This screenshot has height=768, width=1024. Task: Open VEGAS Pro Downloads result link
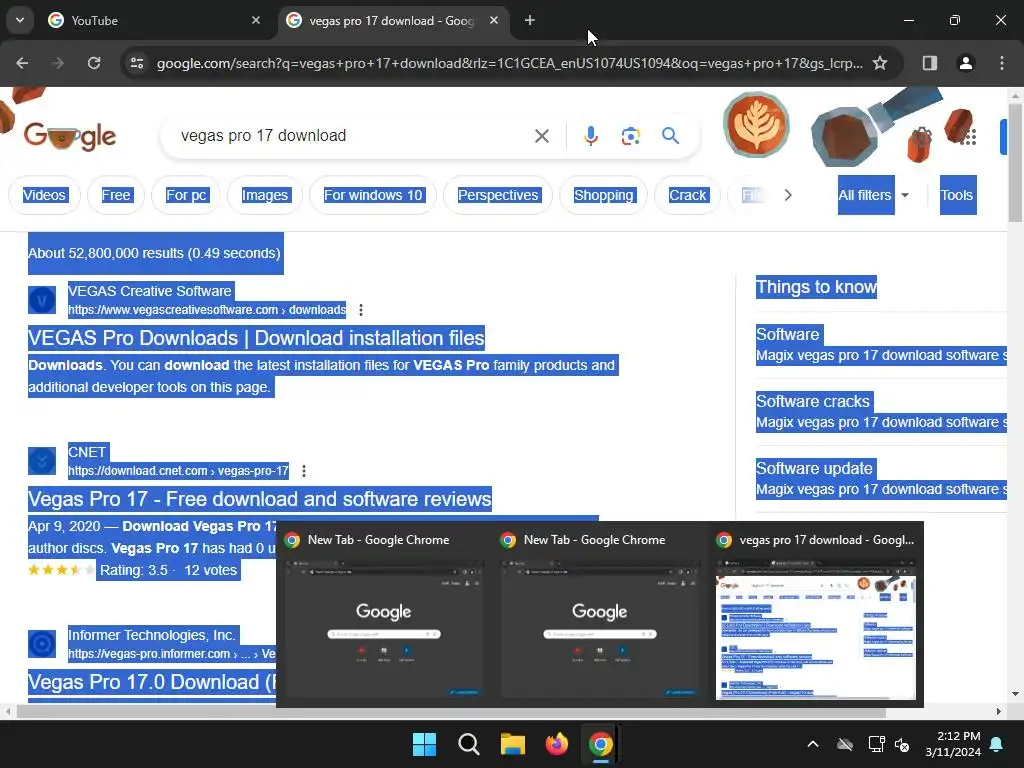[x=256, y=338]
